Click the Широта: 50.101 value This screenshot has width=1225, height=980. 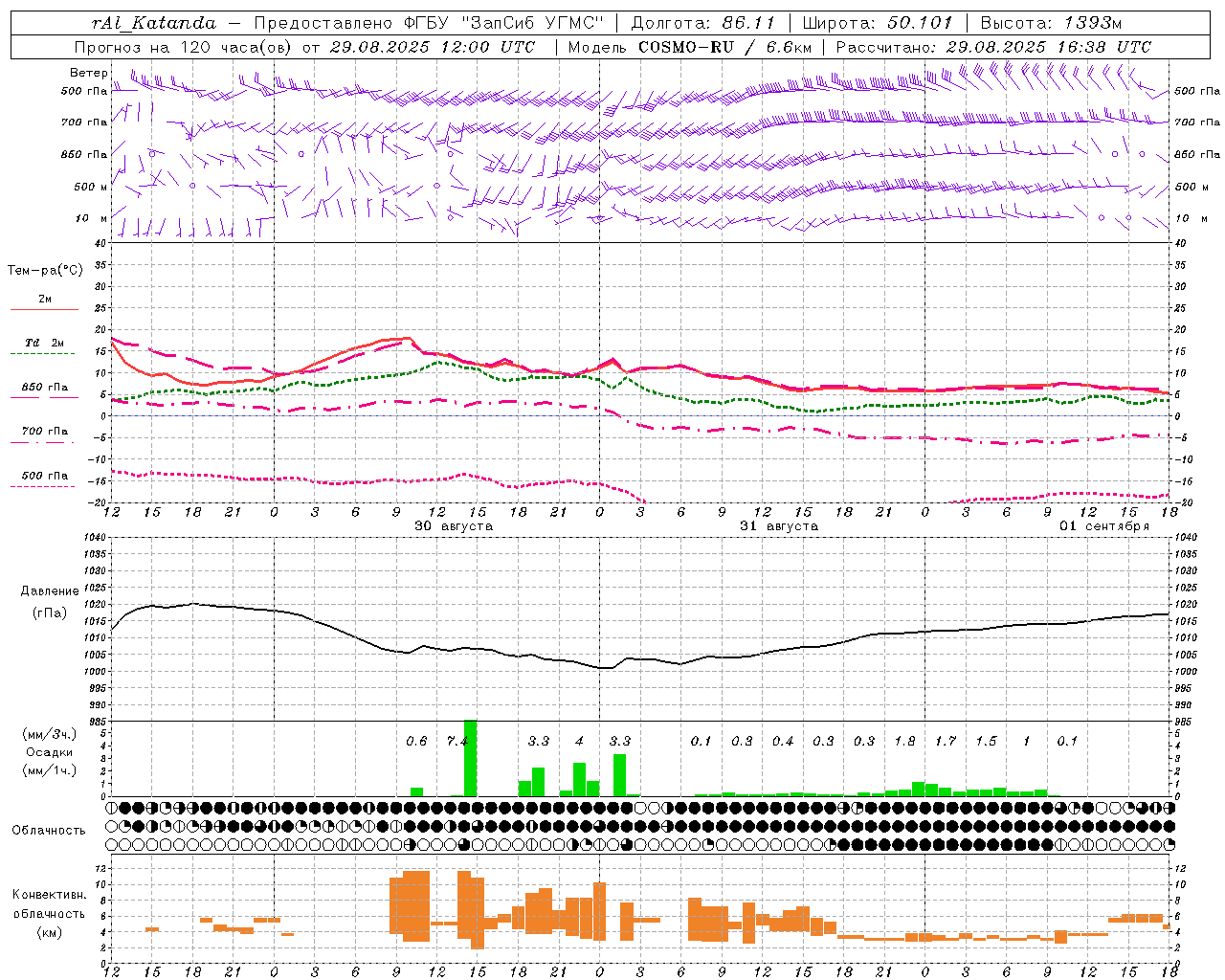[879, 23]
